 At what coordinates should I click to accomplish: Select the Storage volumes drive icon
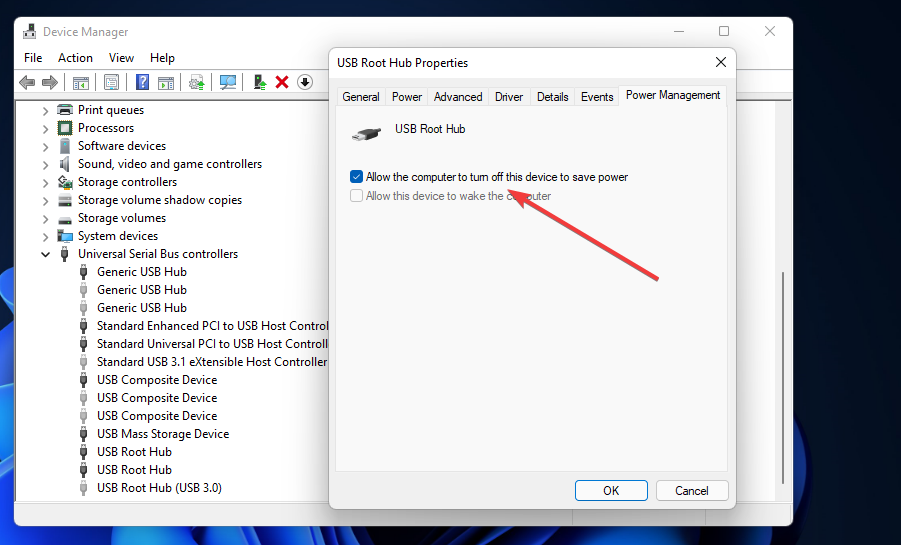(65, 219)
